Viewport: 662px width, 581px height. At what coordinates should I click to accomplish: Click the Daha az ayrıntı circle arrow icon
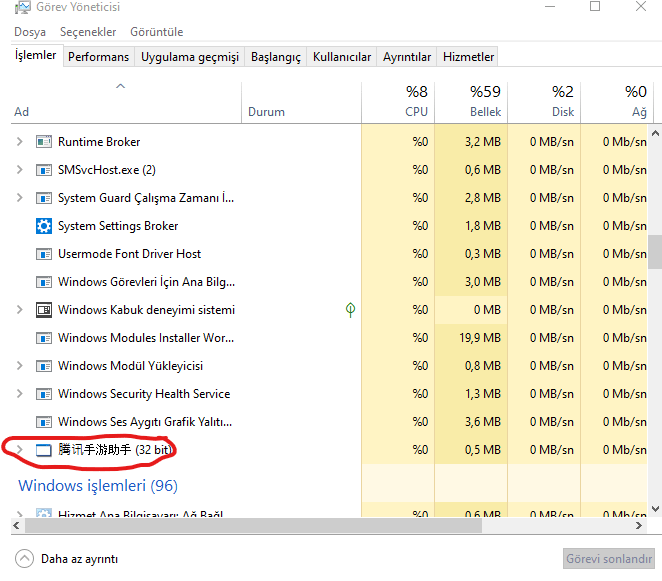[24, 559]
